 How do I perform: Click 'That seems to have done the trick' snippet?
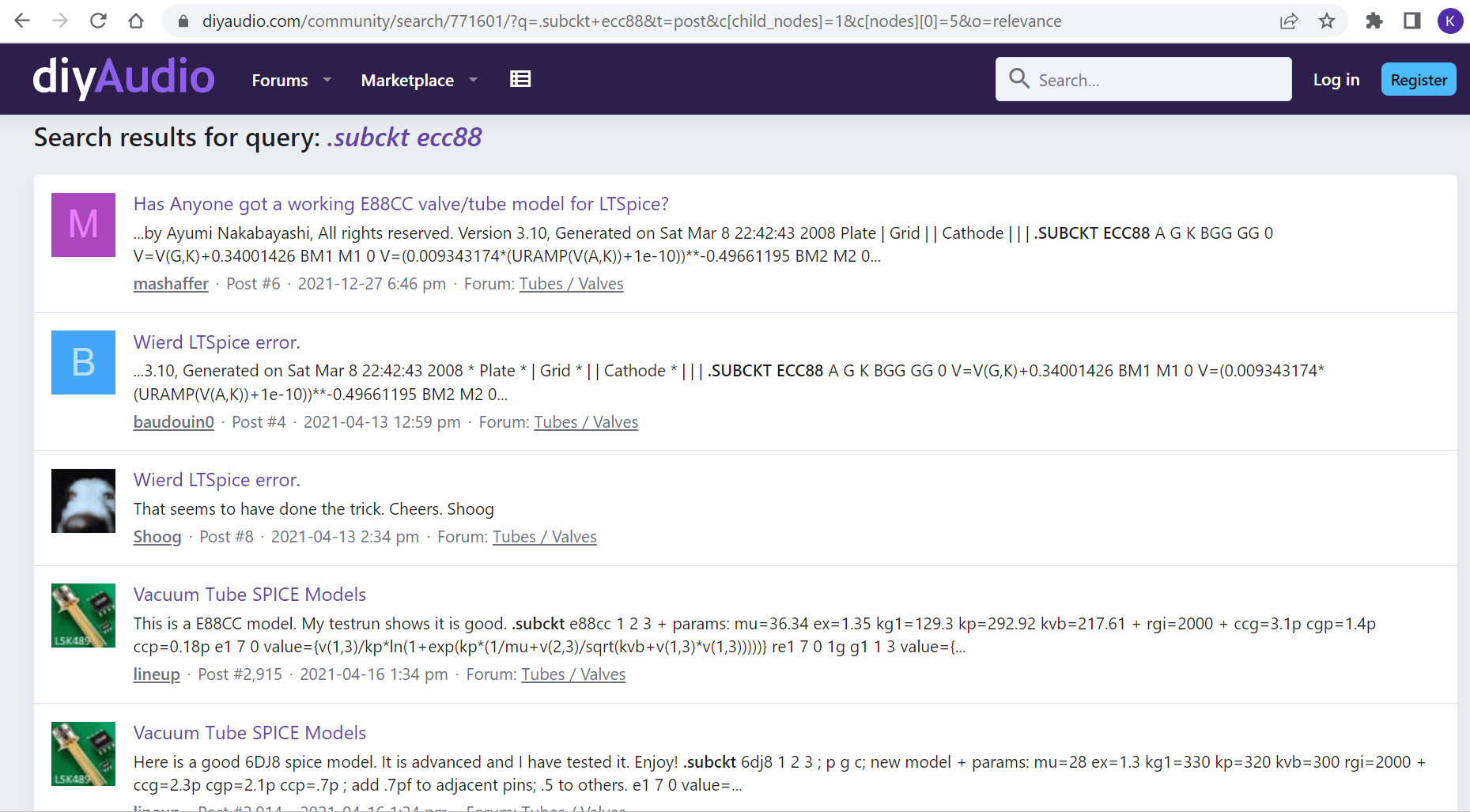pos(314,509)
